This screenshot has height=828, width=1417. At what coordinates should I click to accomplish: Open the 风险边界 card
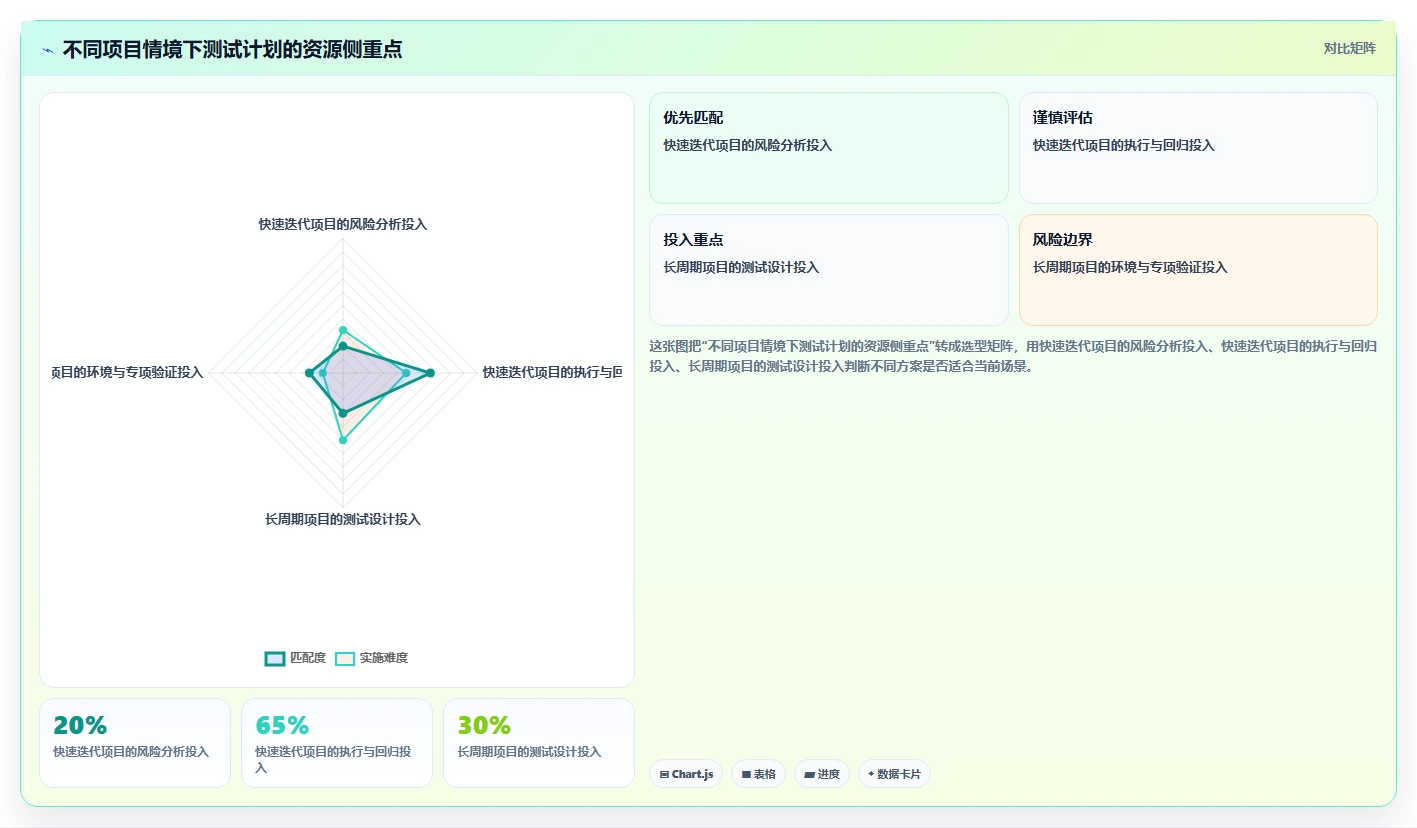(1198, 270)
